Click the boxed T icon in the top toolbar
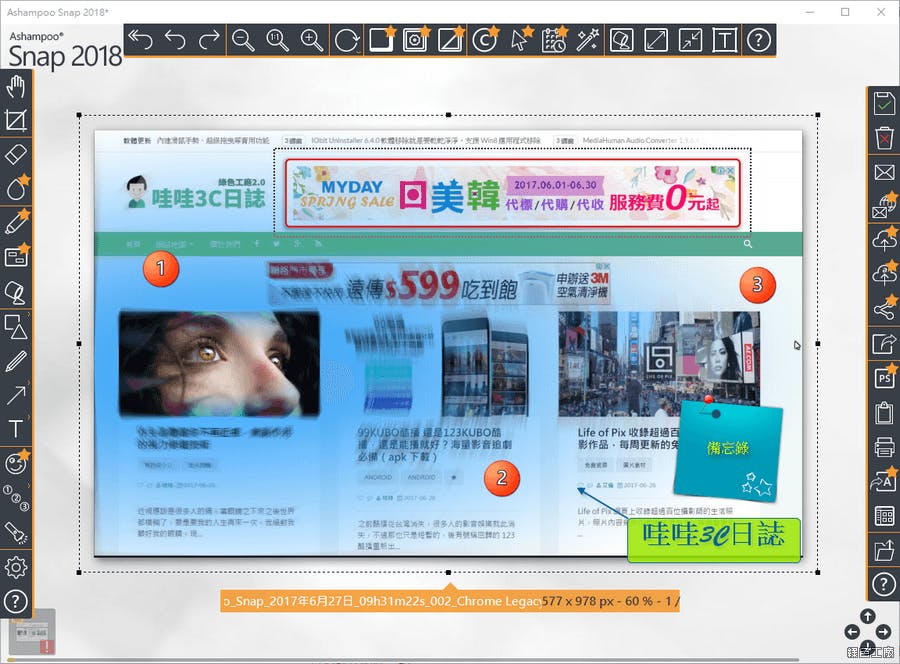Screen dimensions: 900x664 [x=724, y=40]
